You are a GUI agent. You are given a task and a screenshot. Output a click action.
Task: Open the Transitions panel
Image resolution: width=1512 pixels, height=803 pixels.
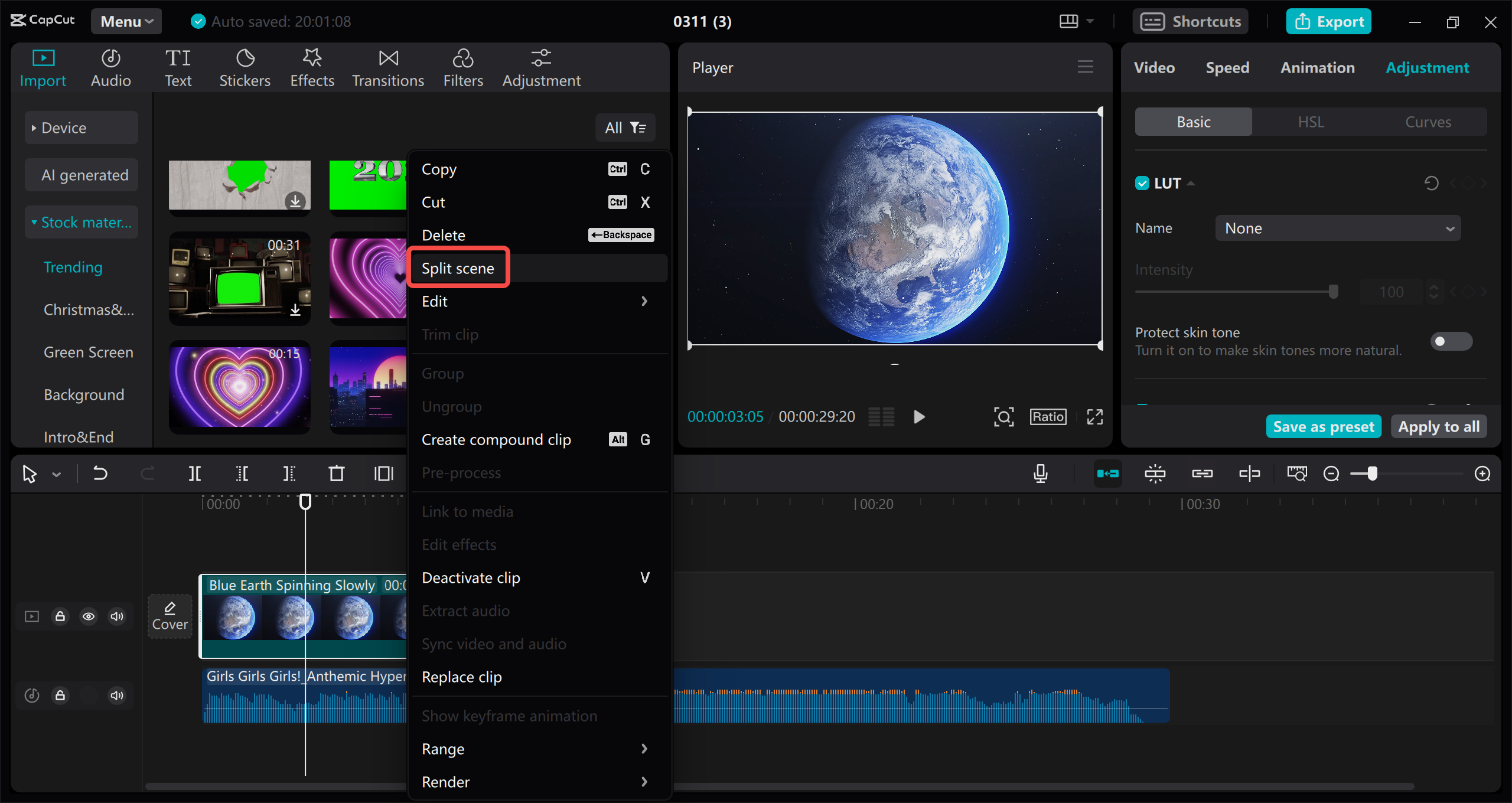(388, 68)
